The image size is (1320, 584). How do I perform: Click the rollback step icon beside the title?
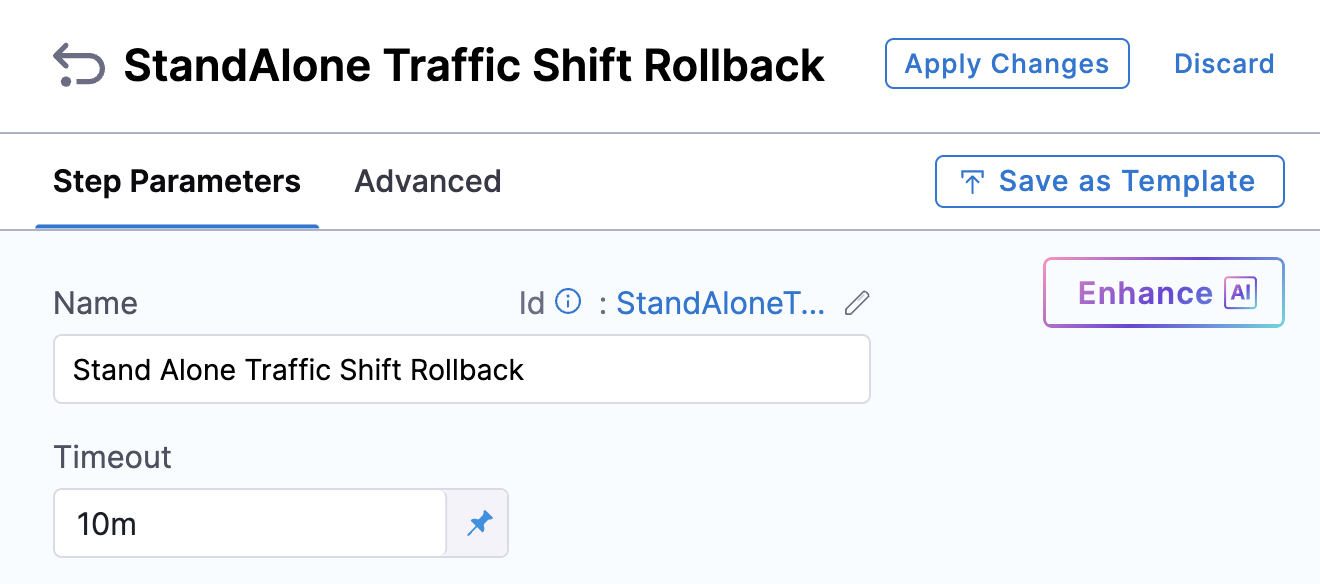coord(78,65)
